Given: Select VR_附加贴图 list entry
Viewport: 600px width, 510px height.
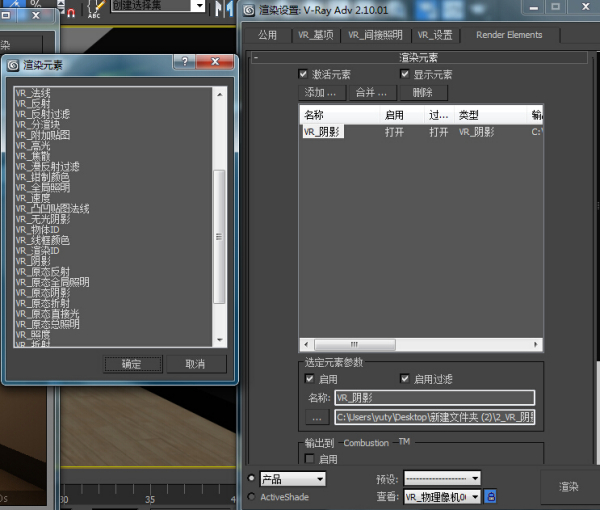Looking at the screenshot, I should coord(42,135).
